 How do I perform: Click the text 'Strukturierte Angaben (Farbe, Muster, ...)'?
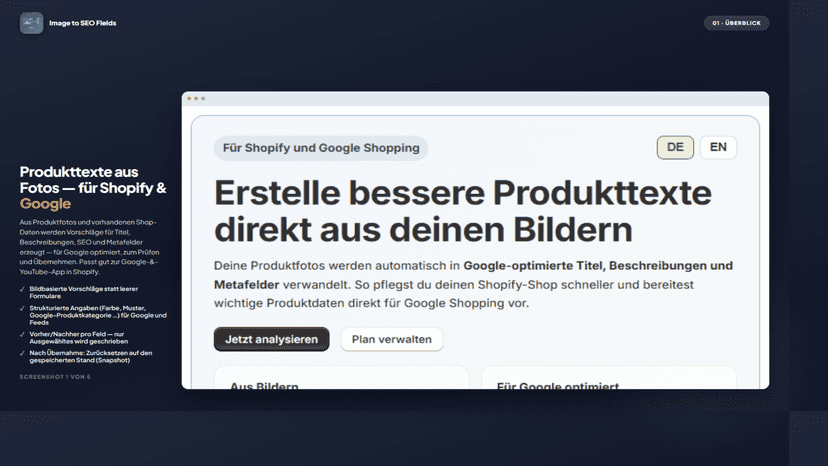[98, 315]
